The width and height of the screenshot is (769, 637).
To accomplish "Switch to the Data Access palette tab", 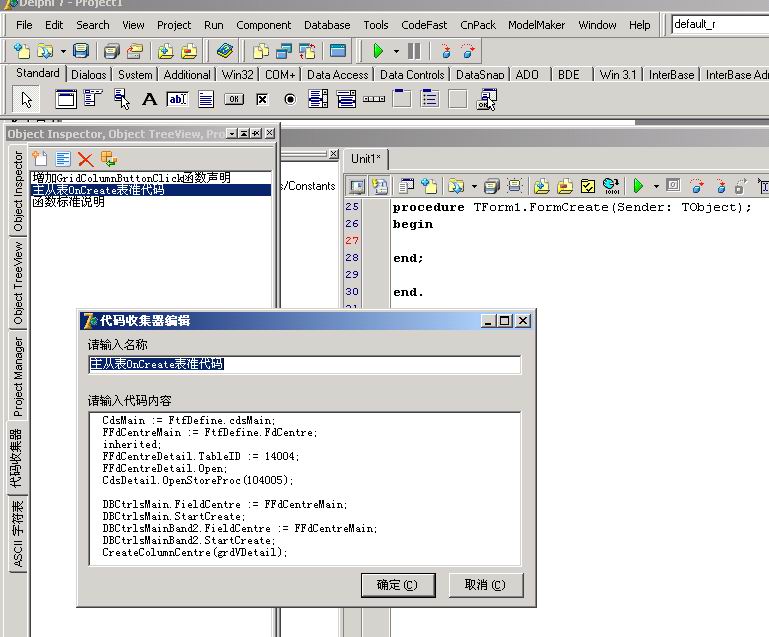I will click(x=337, y=75).
